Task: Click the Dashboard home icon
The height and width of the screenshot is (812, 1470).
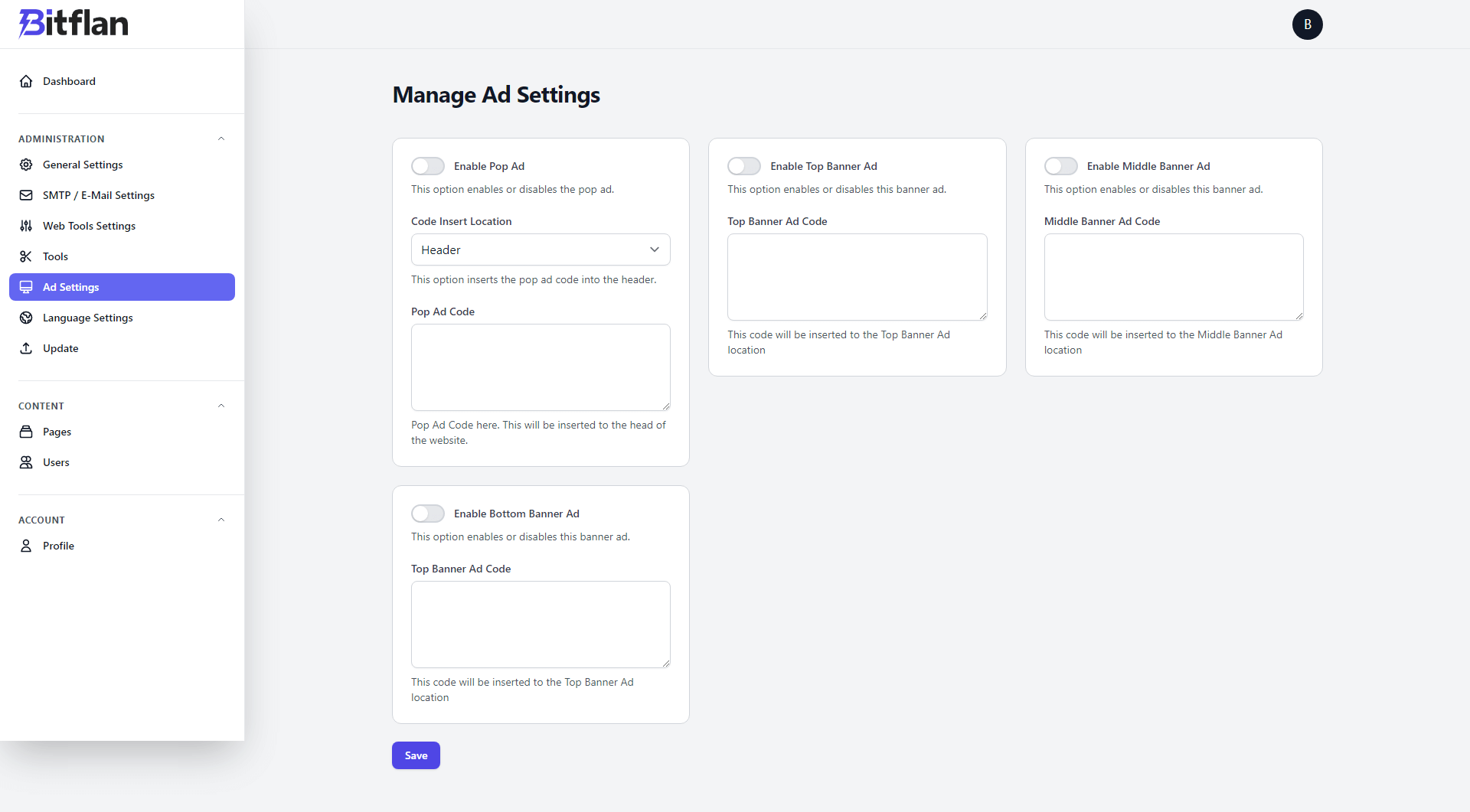Action: click(26, 81)
